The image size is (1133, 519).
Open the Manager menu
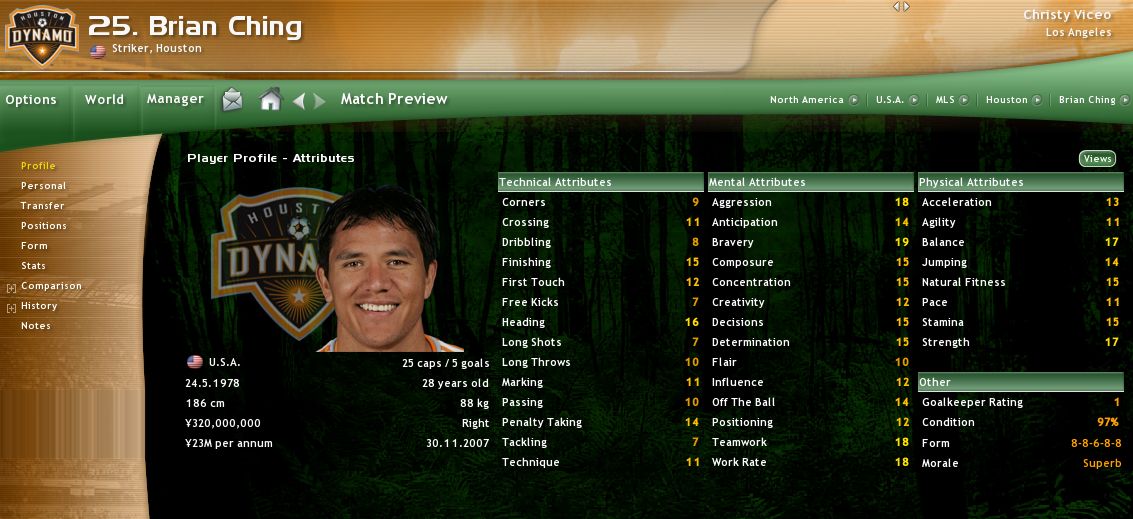pos(176,99)
